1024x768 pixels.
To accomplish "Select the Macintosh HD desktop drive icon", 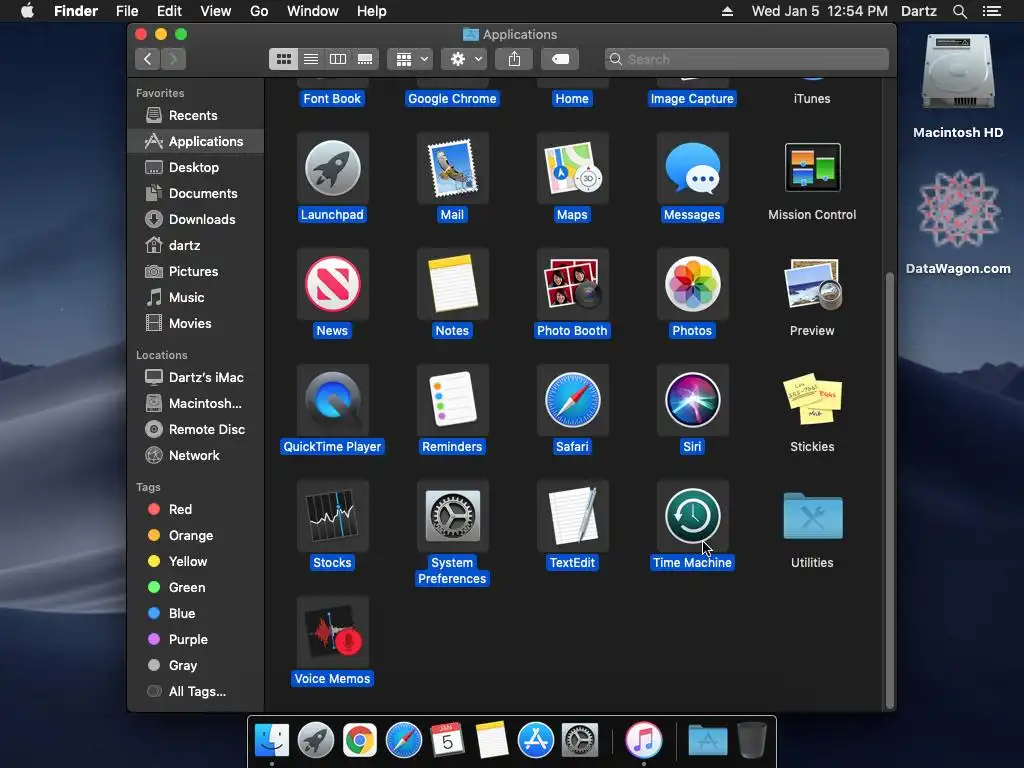I will click(958, 73).
